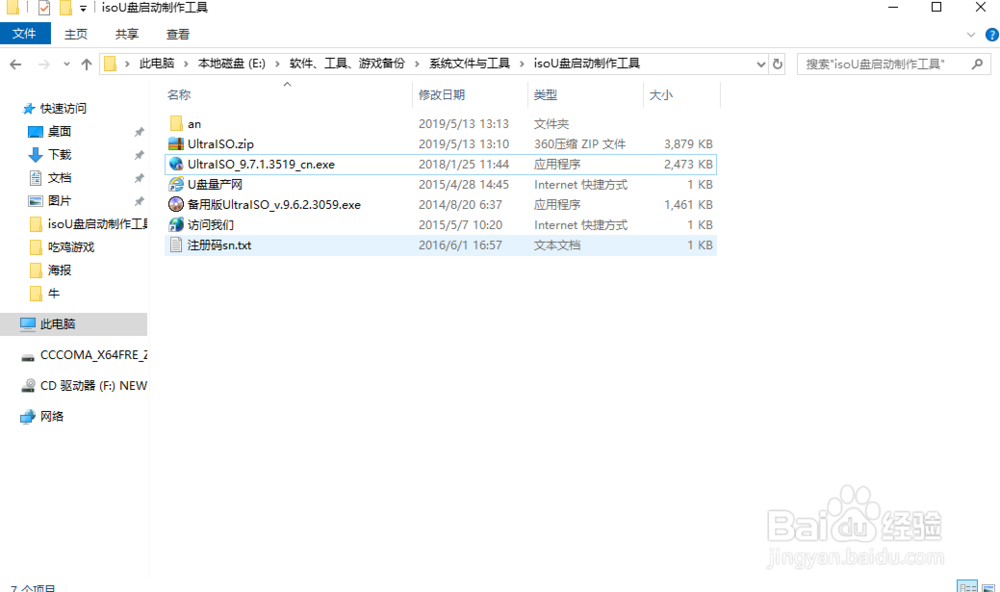Sort by 类型 column header

click(545, 95)
